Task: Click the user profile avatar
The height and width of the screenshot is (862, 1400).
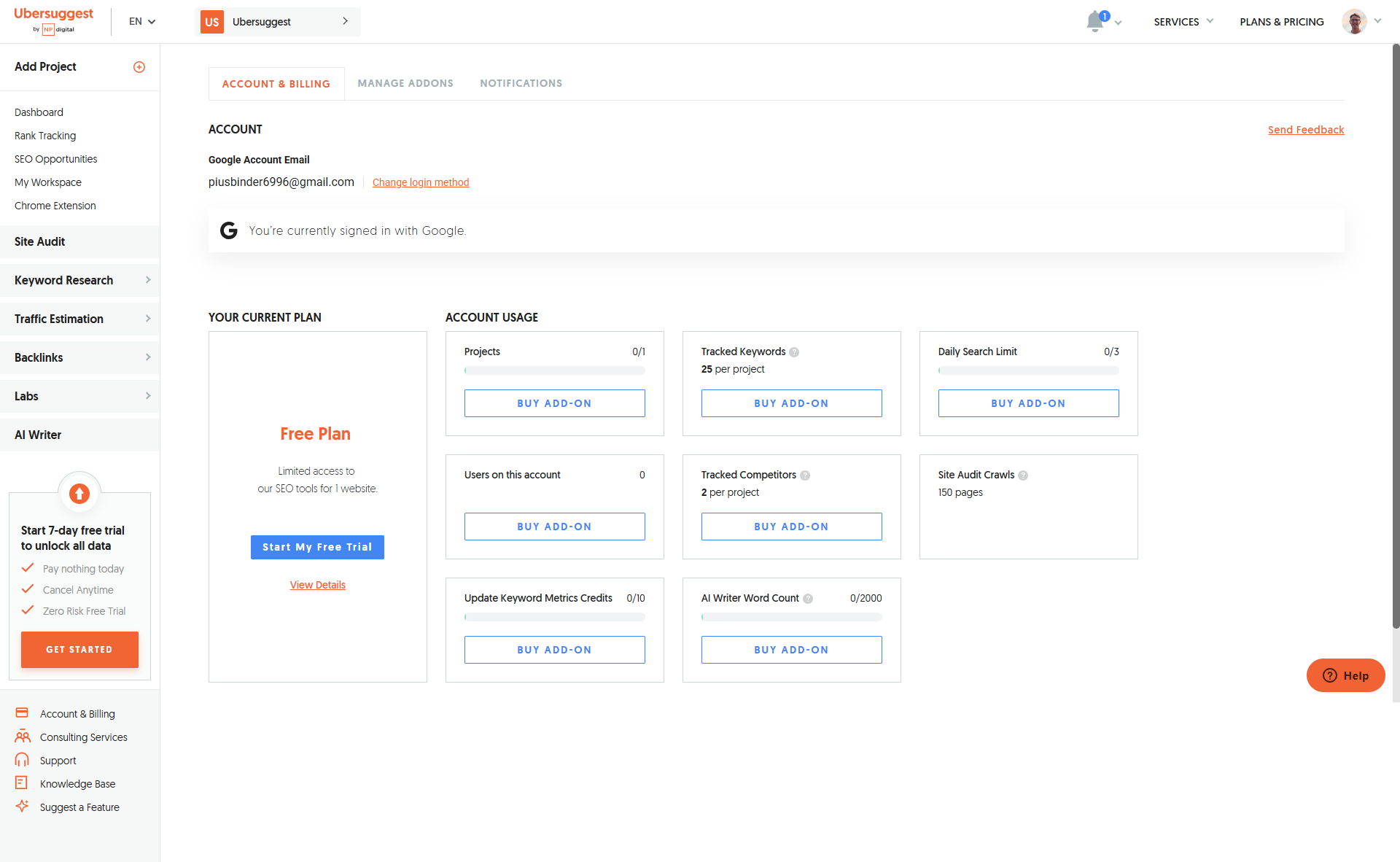Action: point(1354,22)
